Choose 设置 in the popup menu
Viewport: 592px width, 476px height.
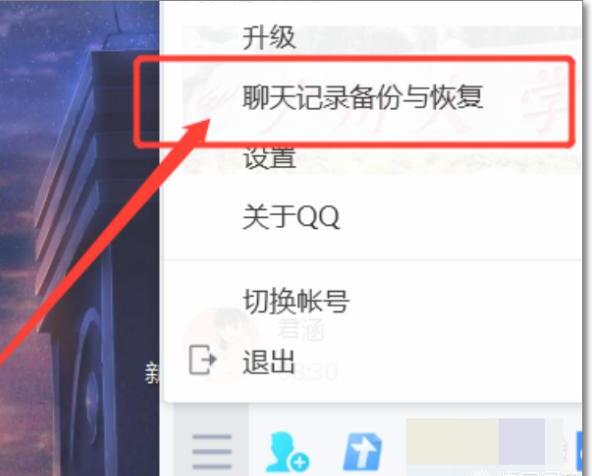click(x=269, y=158)
